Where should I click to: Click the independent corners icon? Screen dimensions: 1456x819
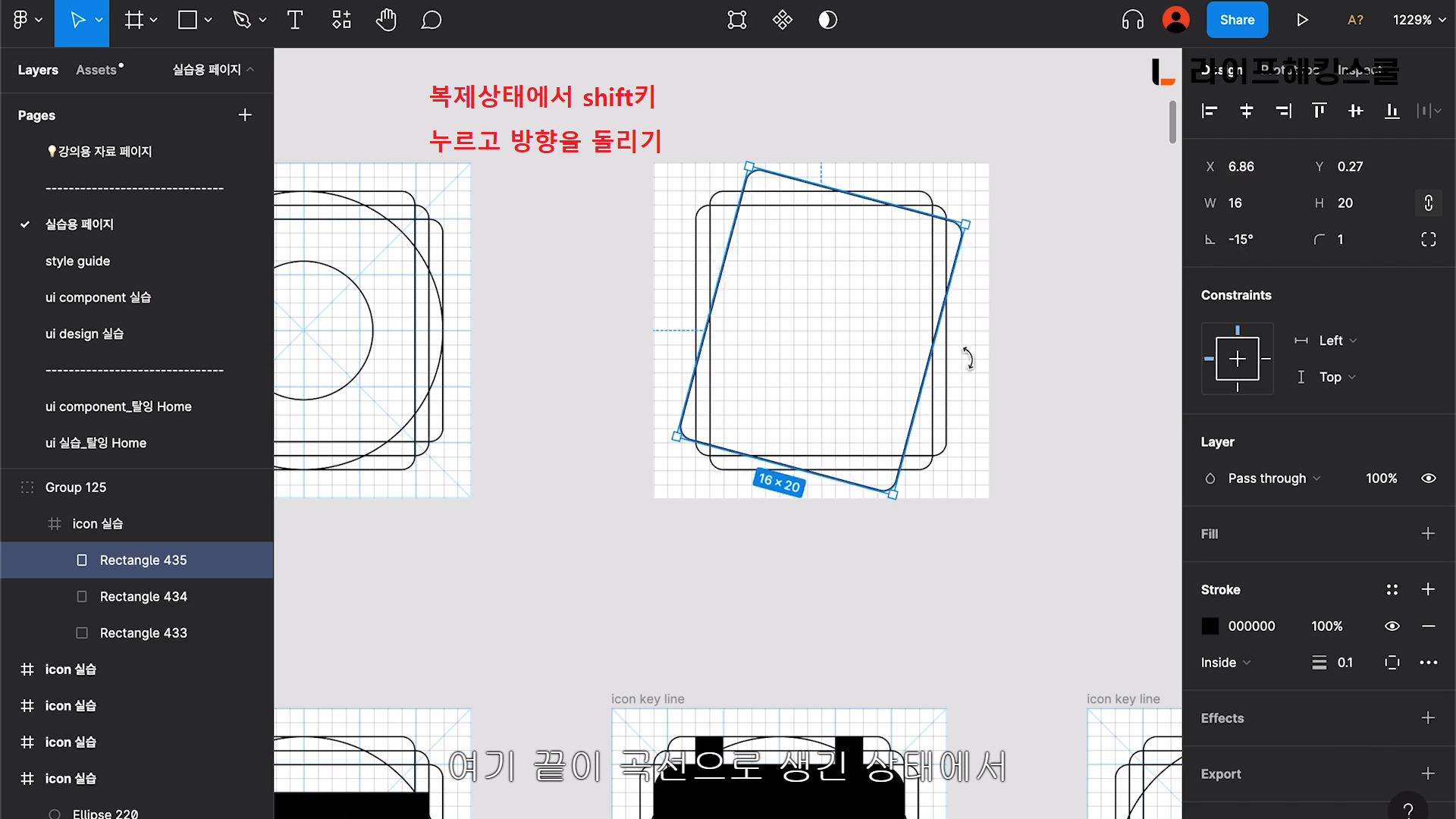[x=1428, y=240]
